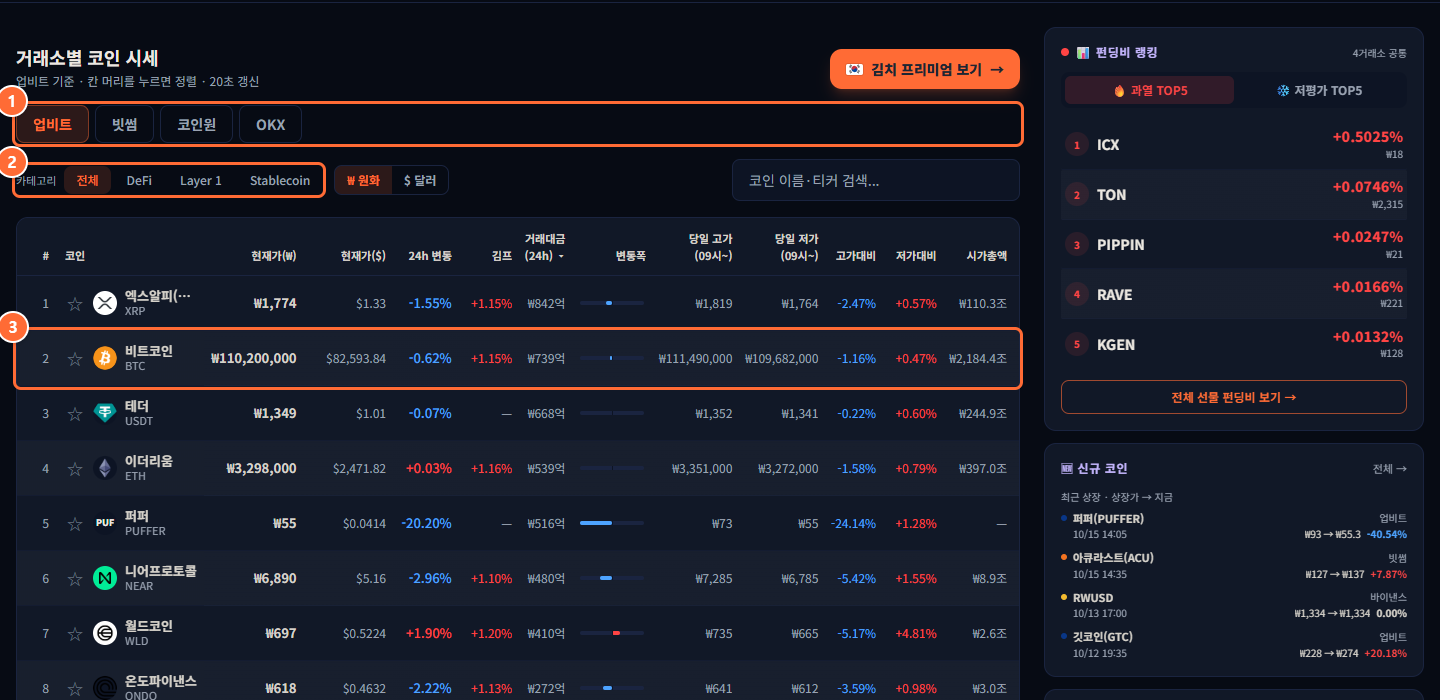Click the XRP coin logo

pyautogui.click(x=105, y=303)
